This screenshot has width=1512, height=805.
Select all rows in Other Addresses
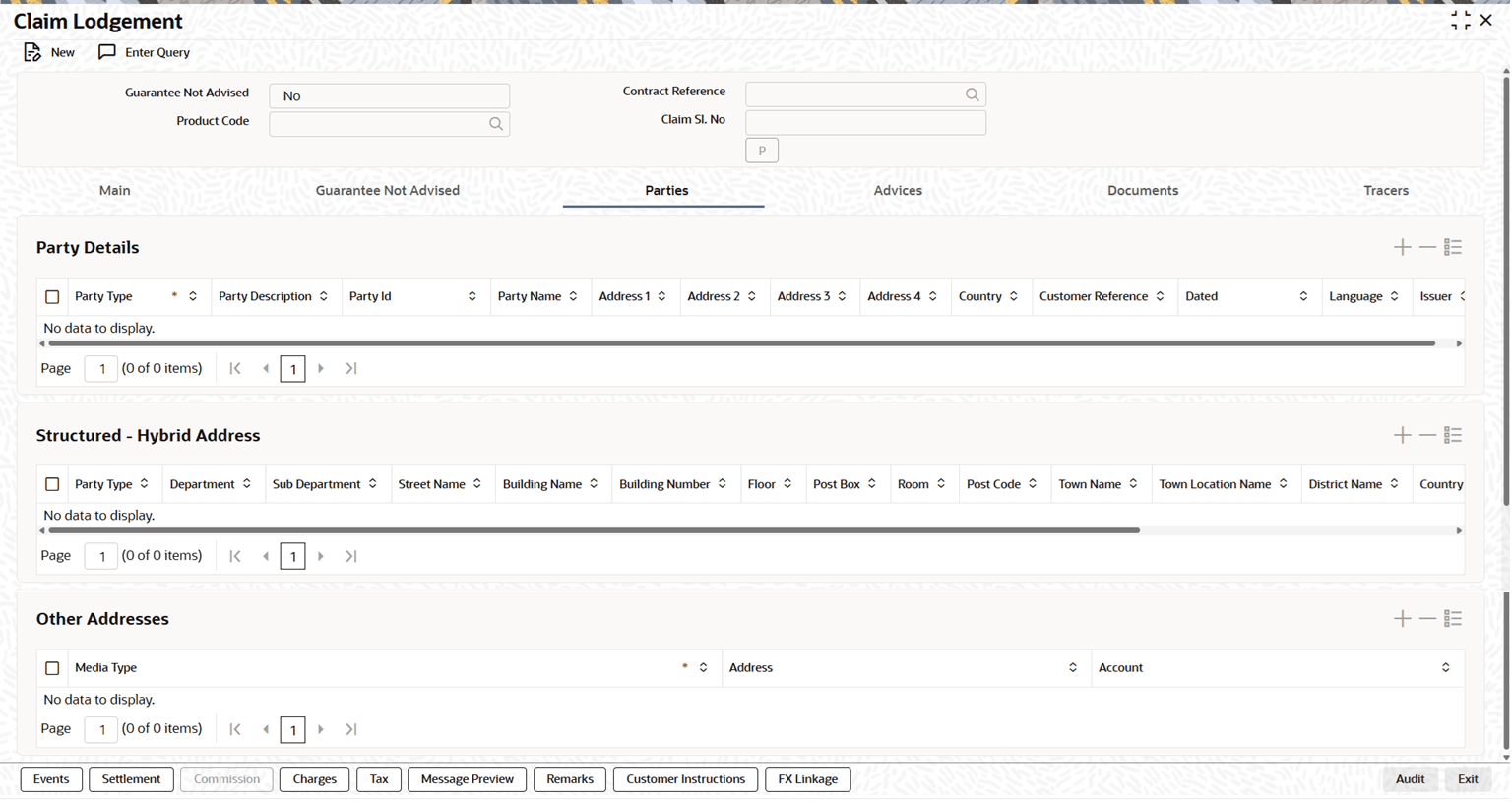(x=52, y=668)
